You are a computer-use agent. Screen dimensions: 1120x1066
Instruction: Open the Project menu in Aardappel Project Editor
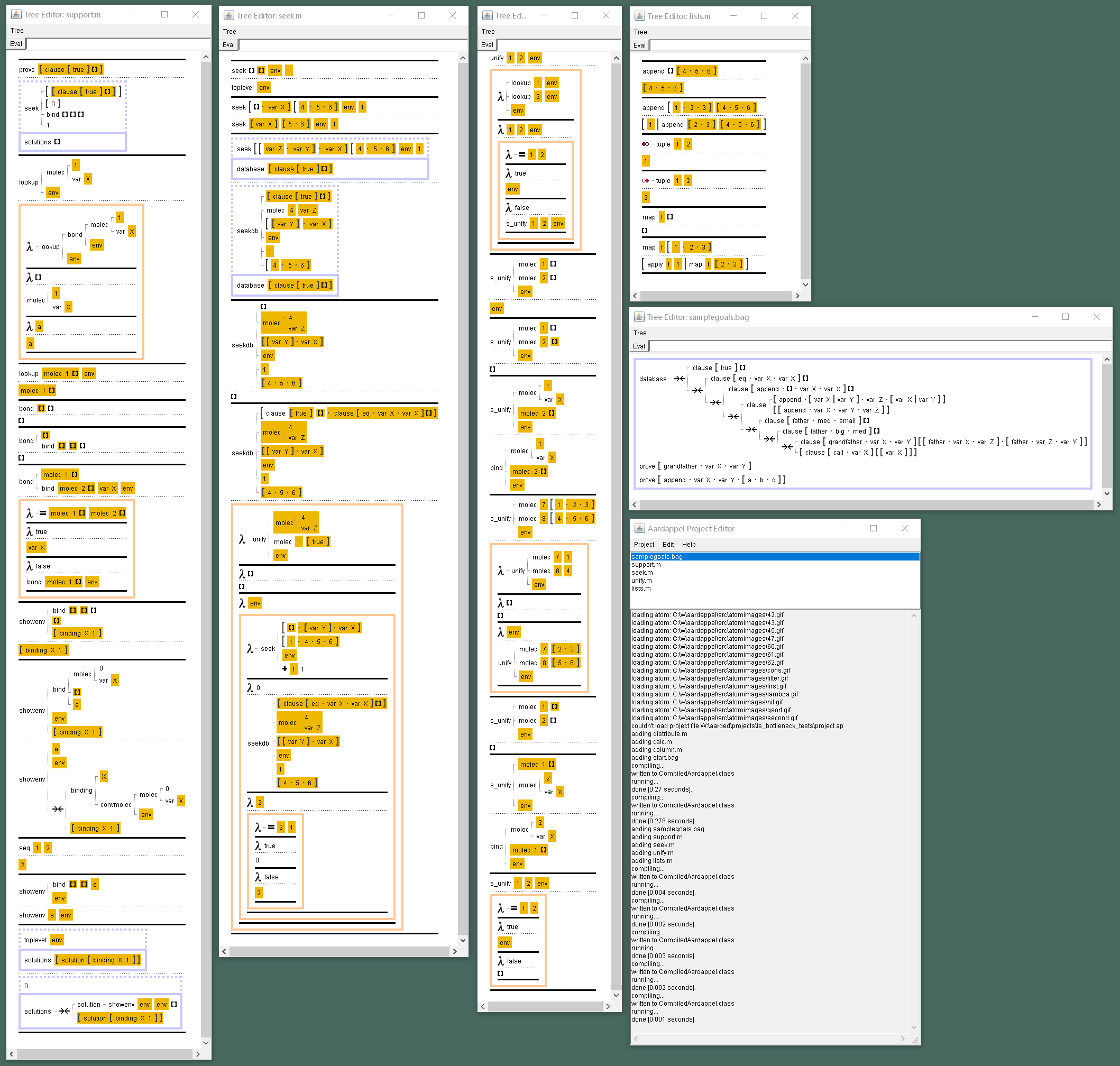(x=644, y=544)
